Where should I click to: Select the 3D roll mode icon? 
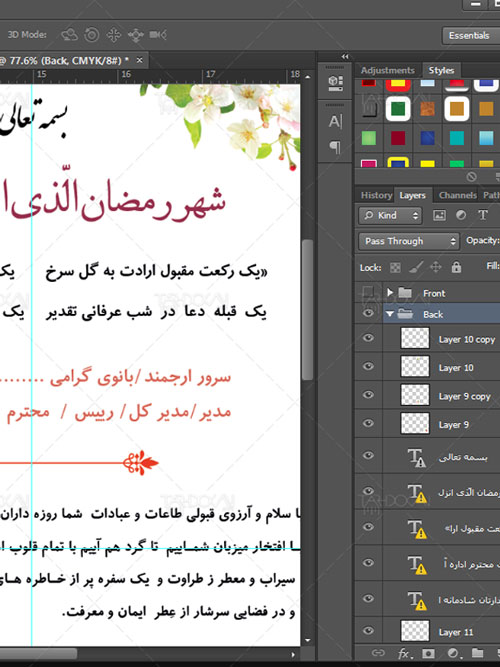[x=91, y=35]
